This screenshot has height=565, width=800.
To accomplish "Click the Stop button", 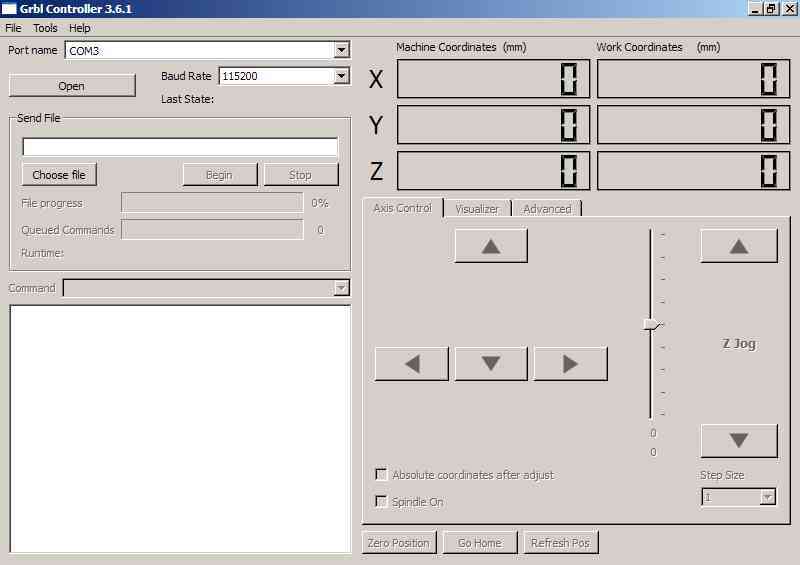I will point(301,175).
